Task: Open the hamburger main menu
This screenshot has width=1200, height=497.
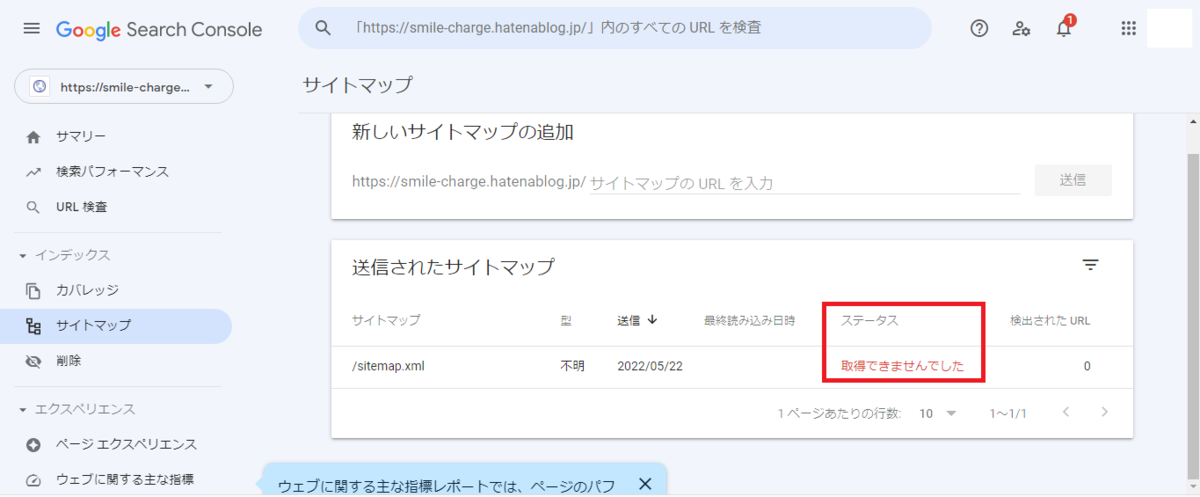Action: coord(32,29)
